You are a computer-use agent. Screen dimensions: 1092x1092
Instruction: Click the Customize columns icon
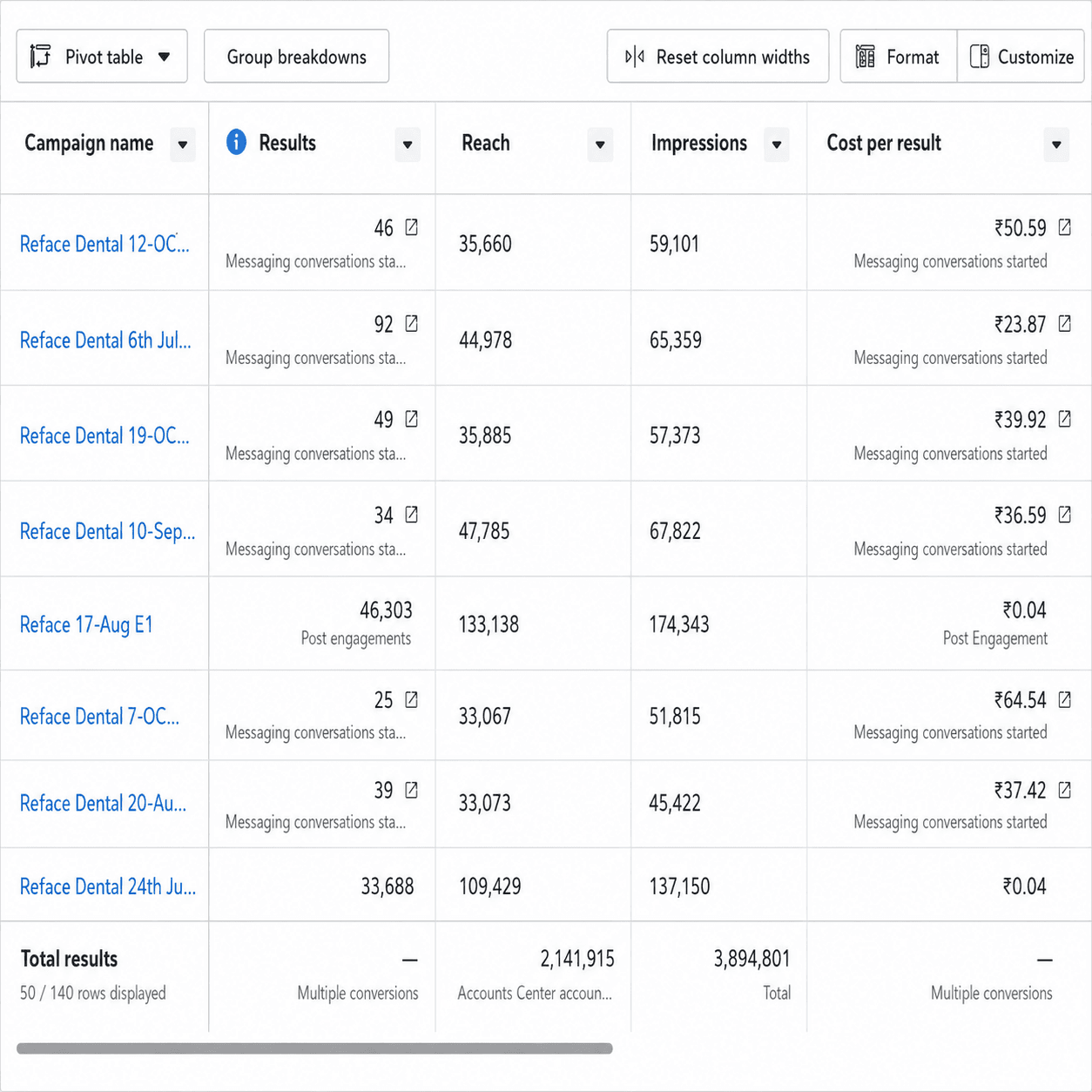[x=980, y=57]
